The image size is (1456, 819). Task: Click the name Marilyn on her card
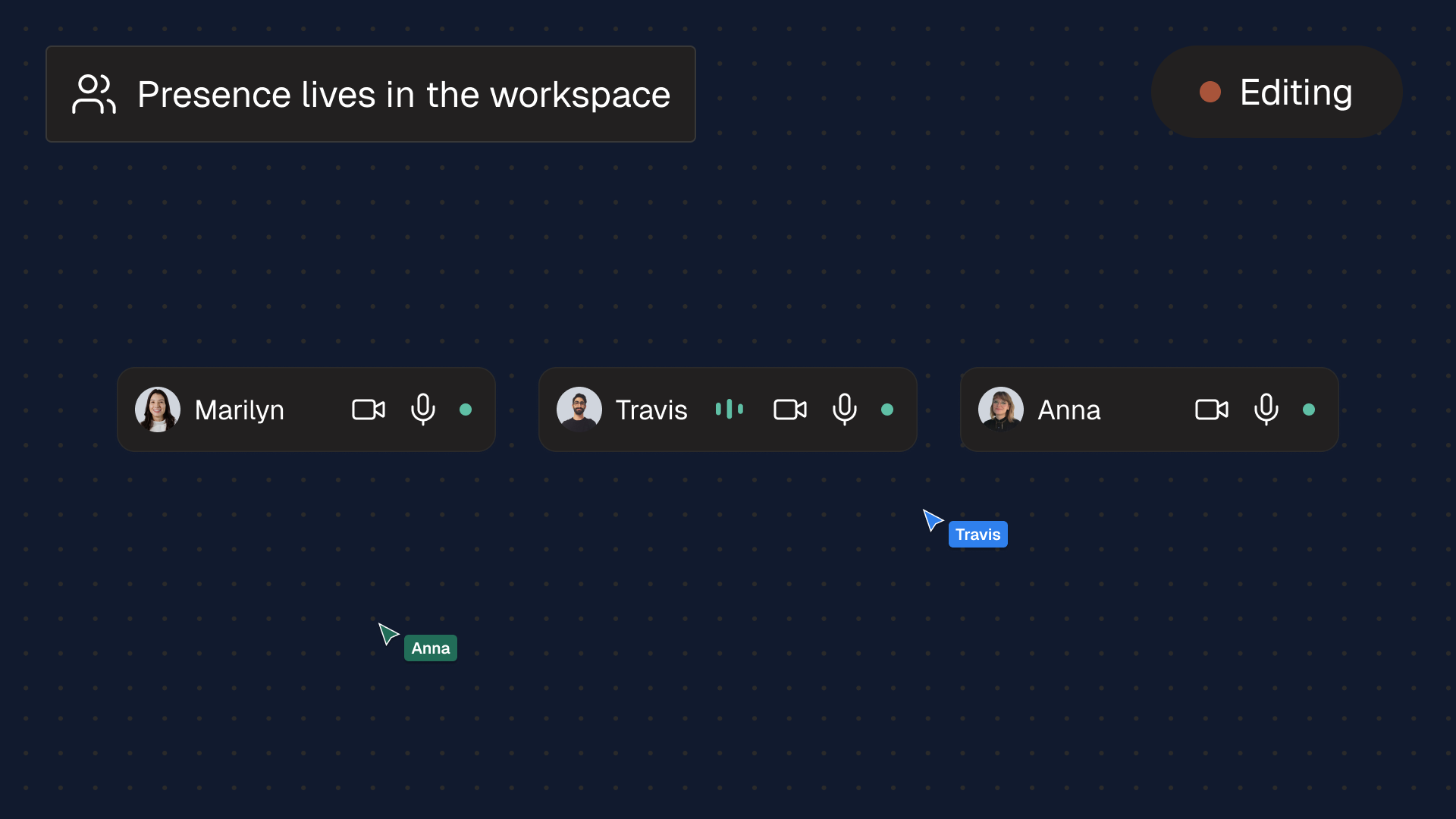click(x=240, y=410)
